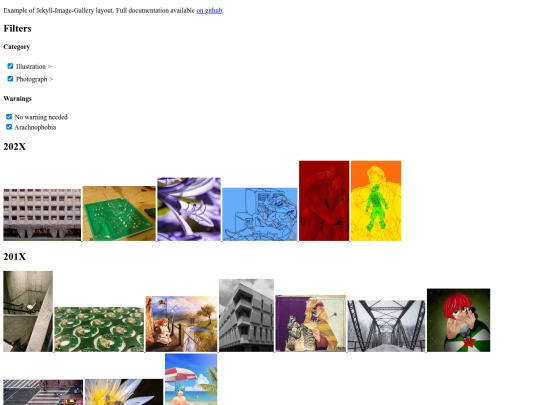This screenshot has height=405, width=540.
Task: Open the blue line-art illustration
Action: click(x=260, y=214)
